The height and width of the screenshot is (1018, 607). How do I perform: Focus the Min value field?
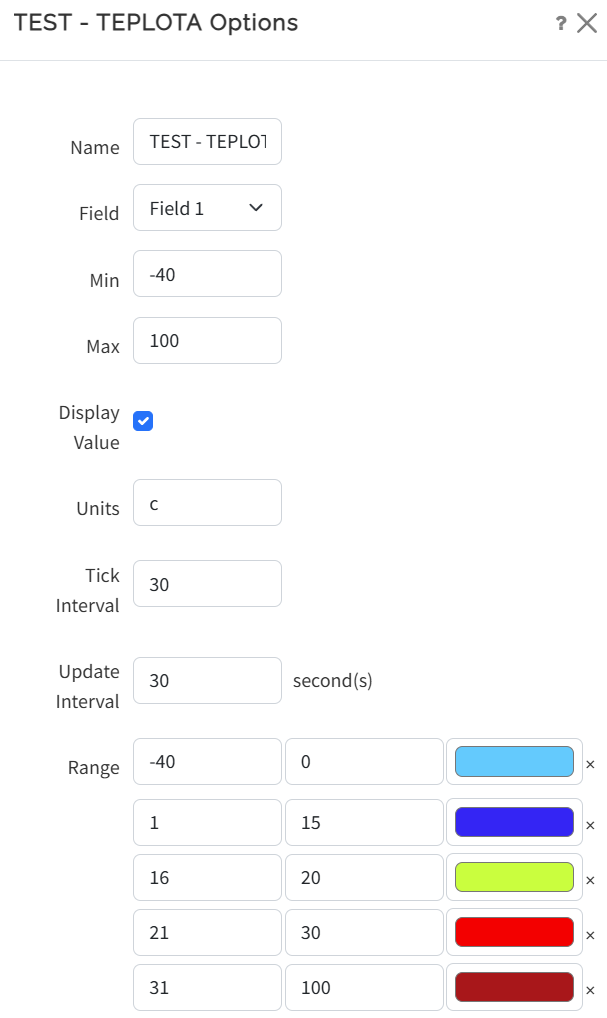pyautogui.click(x=207, y=274)
